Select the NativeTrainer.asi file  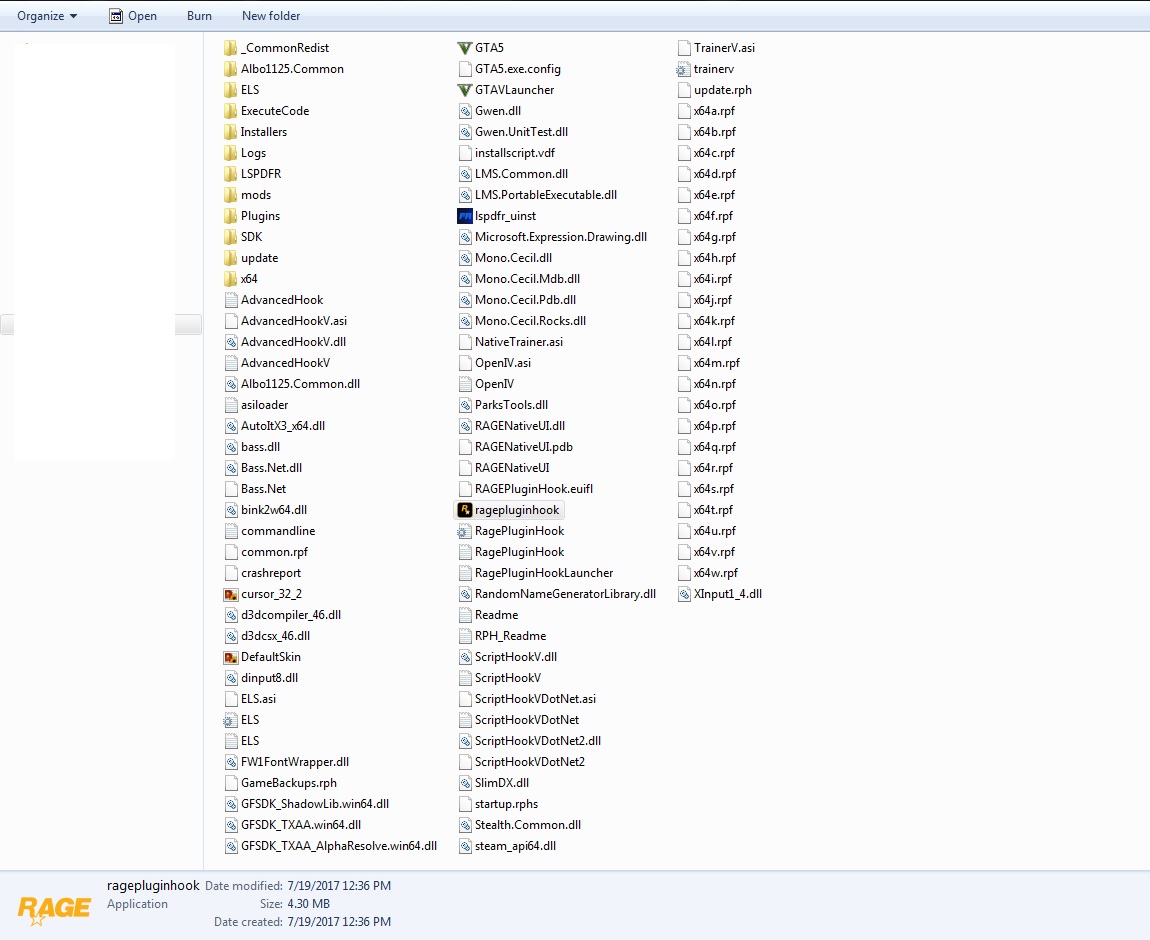click(x=510, y=342)
